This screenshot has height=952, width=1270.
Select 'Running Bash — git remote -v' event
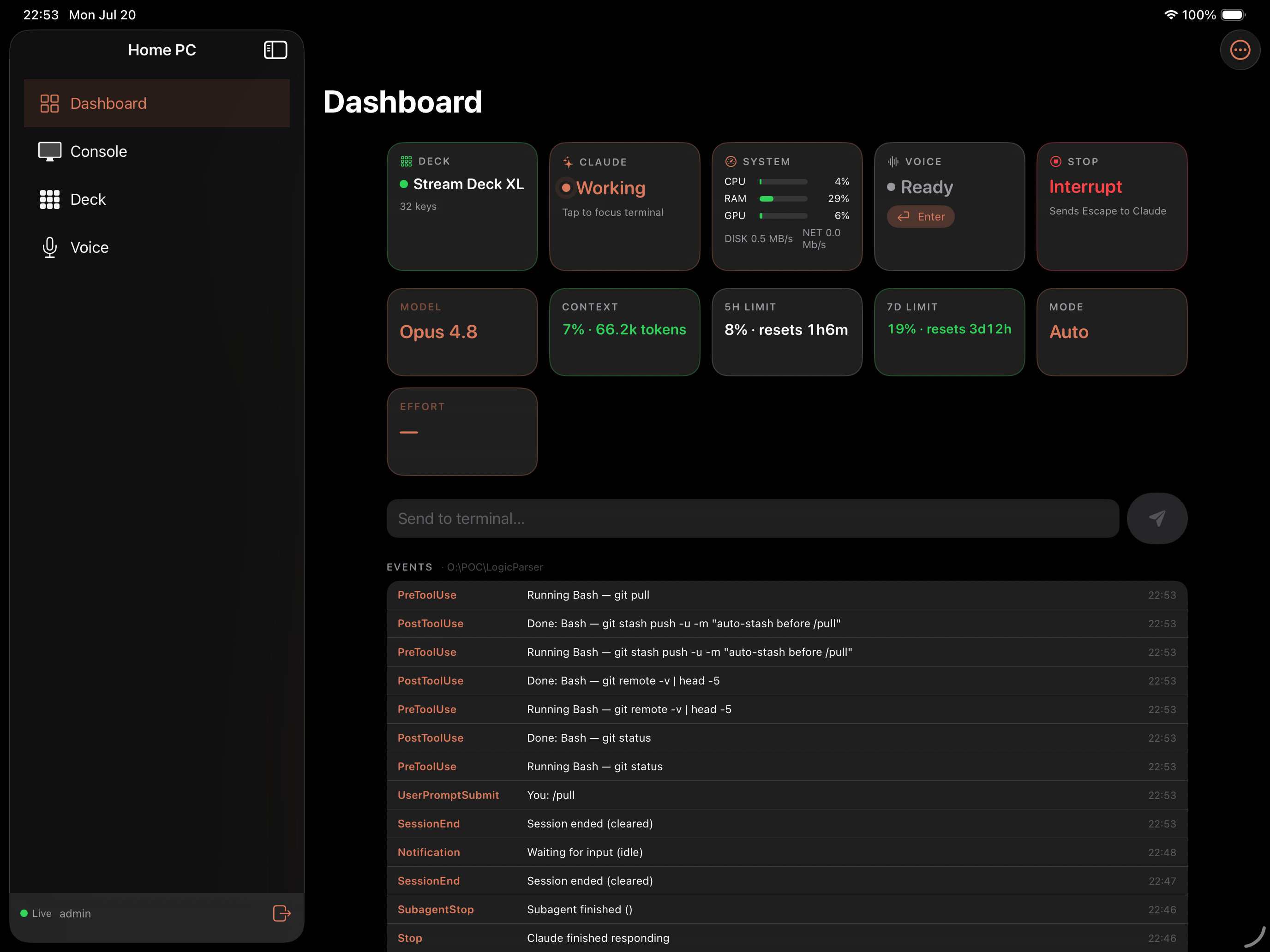pos(786,709)
